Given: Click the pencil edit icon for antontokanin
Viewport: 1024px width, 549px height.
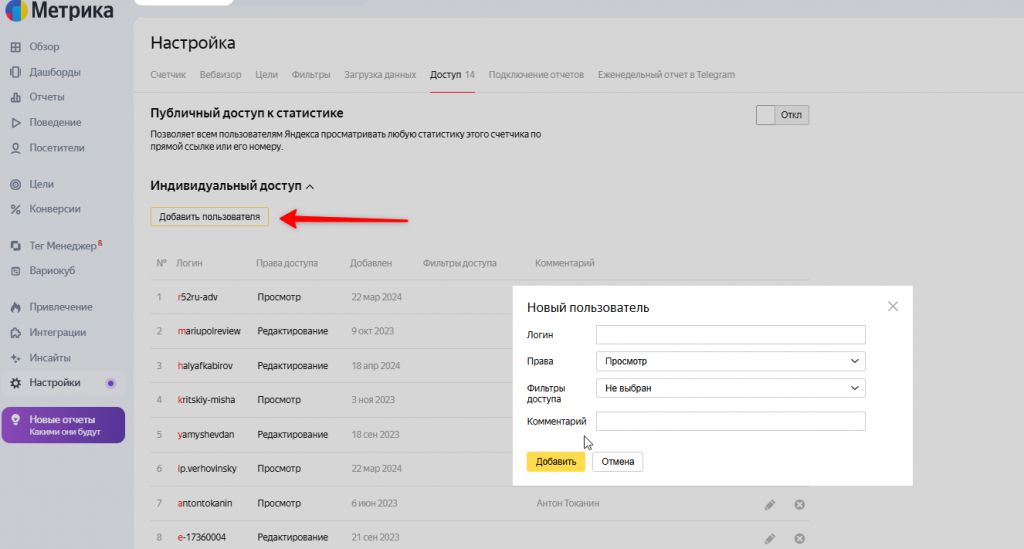Looking at the screenshot, I should tap(769, 505).
